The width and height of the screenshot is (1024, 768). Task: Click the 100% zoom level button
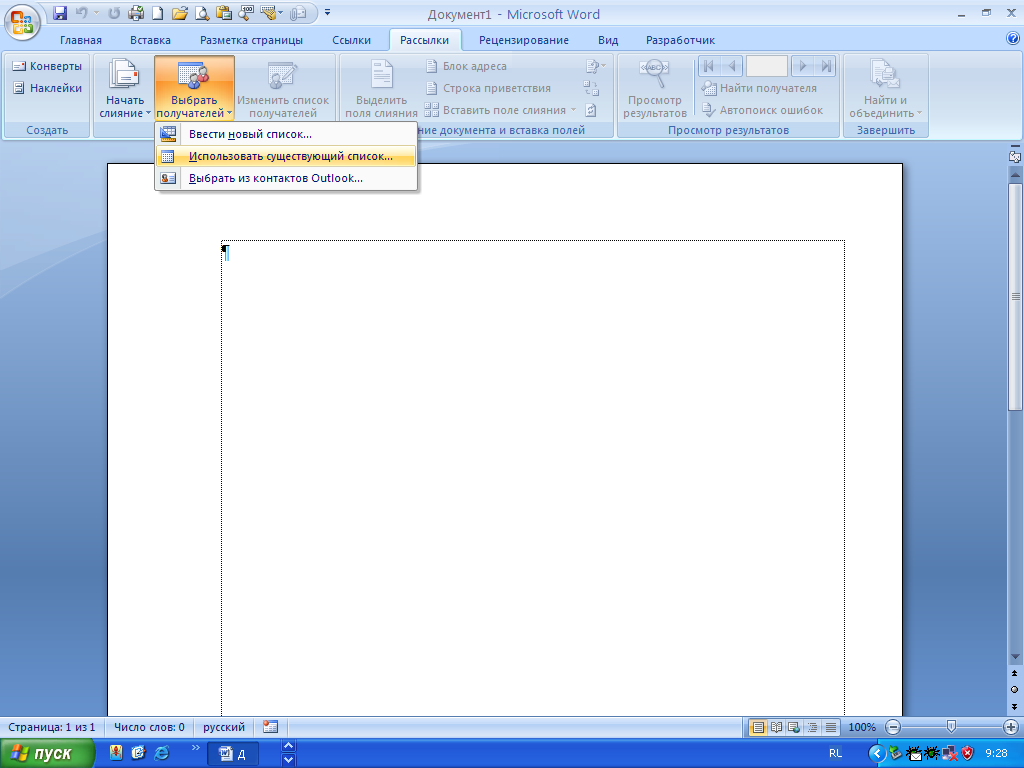click(x=862, y=727)
